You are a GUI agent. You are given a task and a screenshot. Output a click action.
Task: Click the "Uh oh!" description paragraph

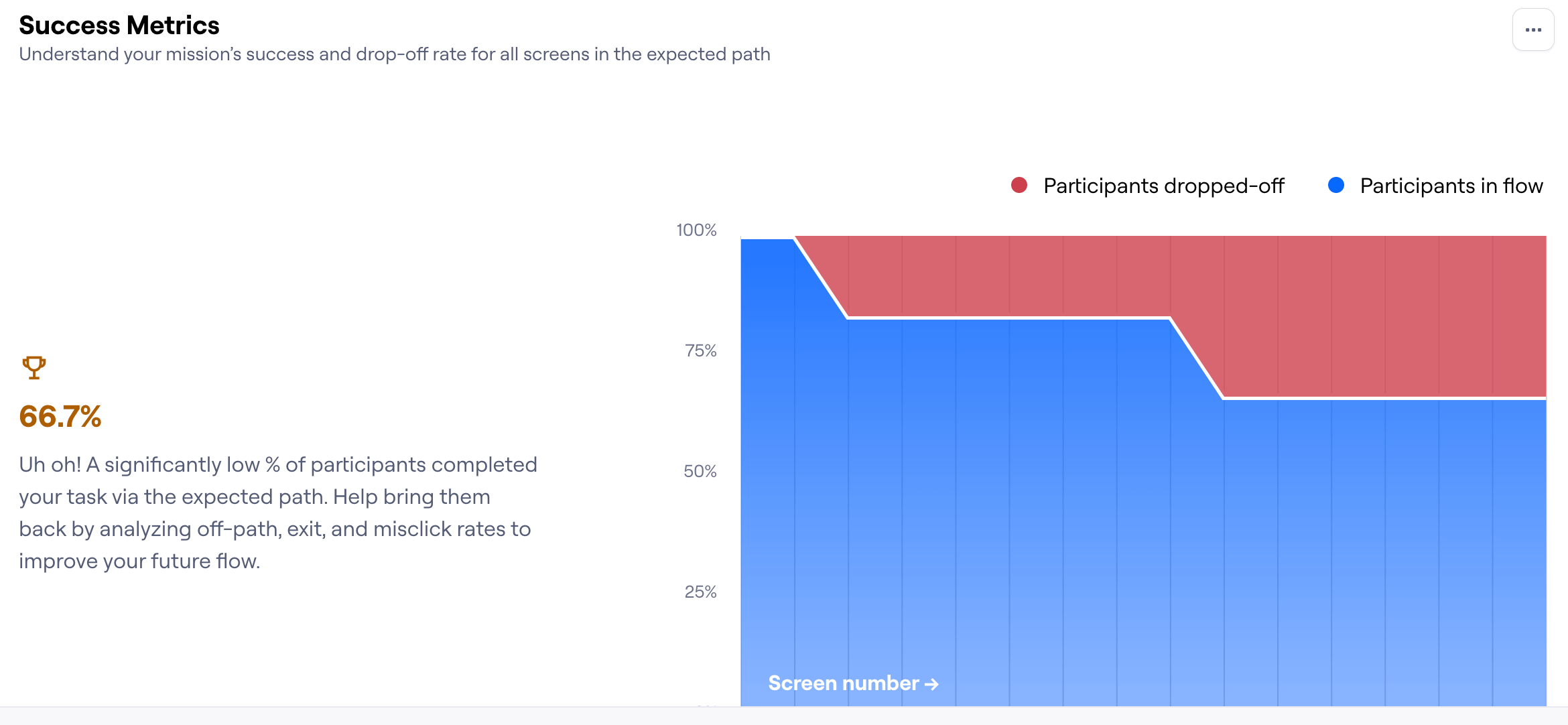click(277, 513)
